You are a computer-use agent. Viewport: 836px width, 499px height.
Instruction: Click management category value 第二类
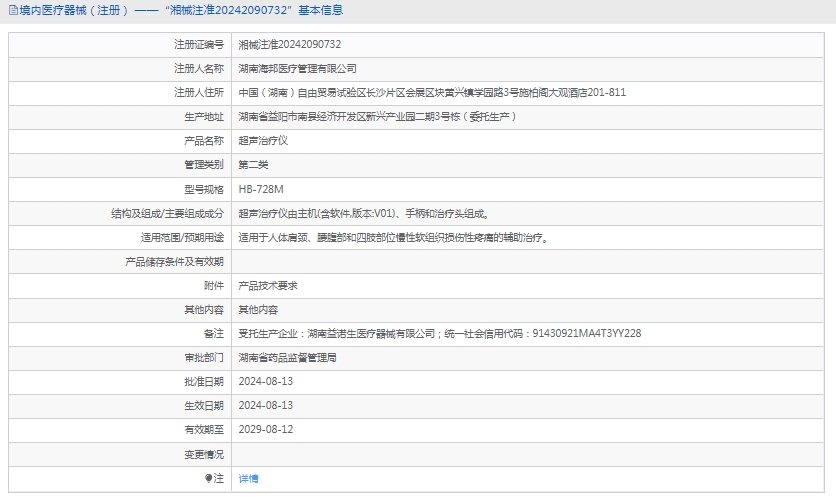coord(253,165)
